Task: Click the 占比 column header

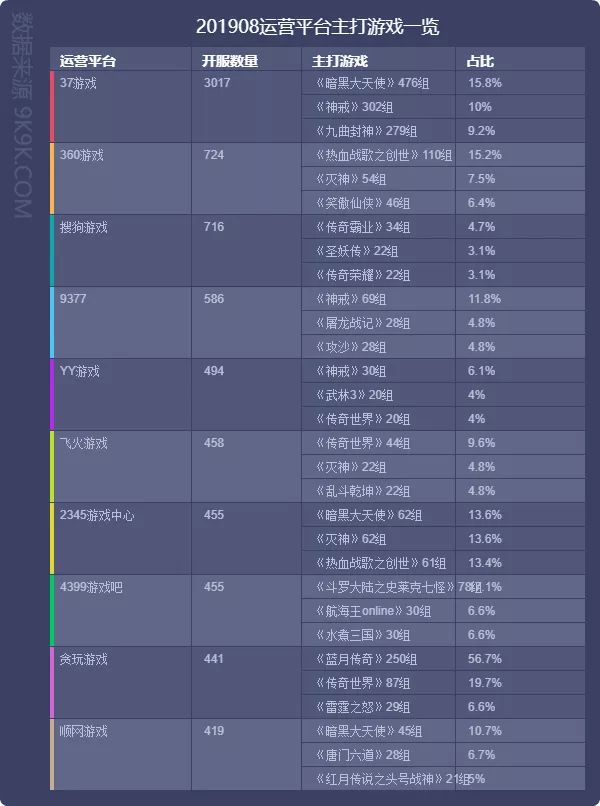Action: [x=480, y=61]
